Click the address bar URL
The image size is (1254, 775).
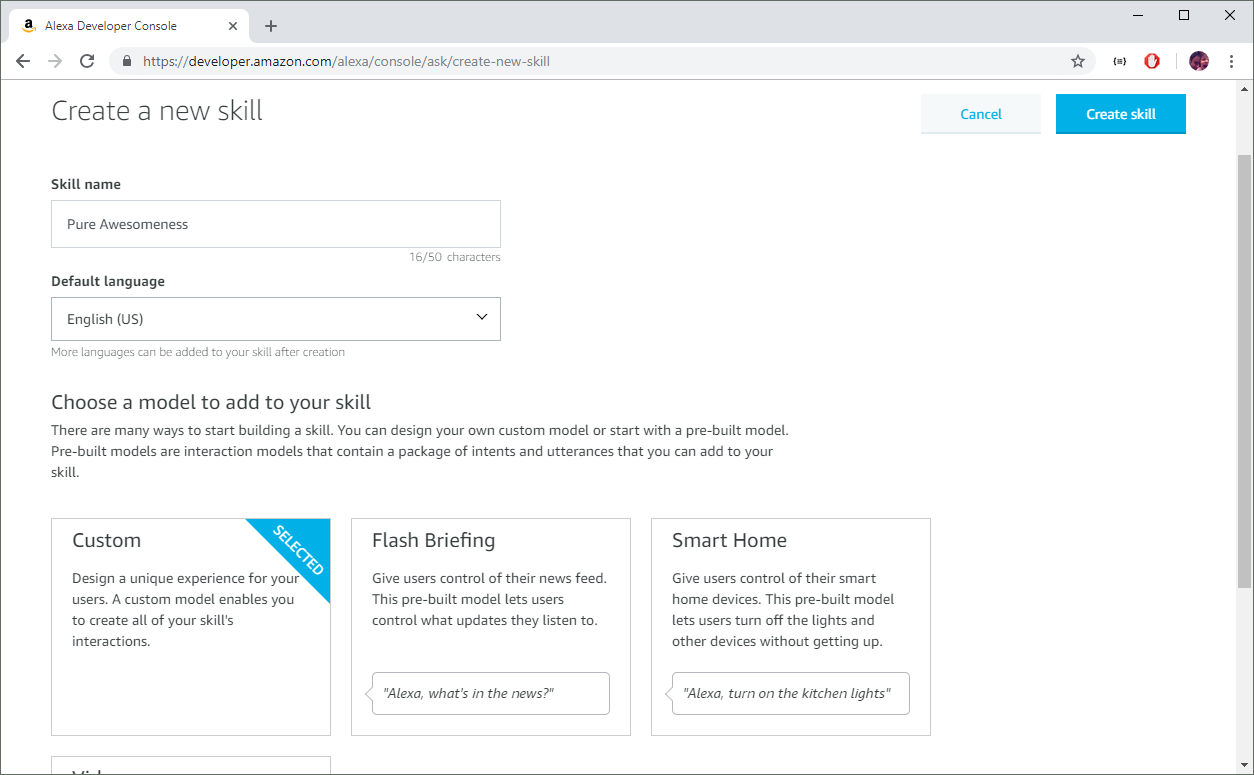[346, 61]
